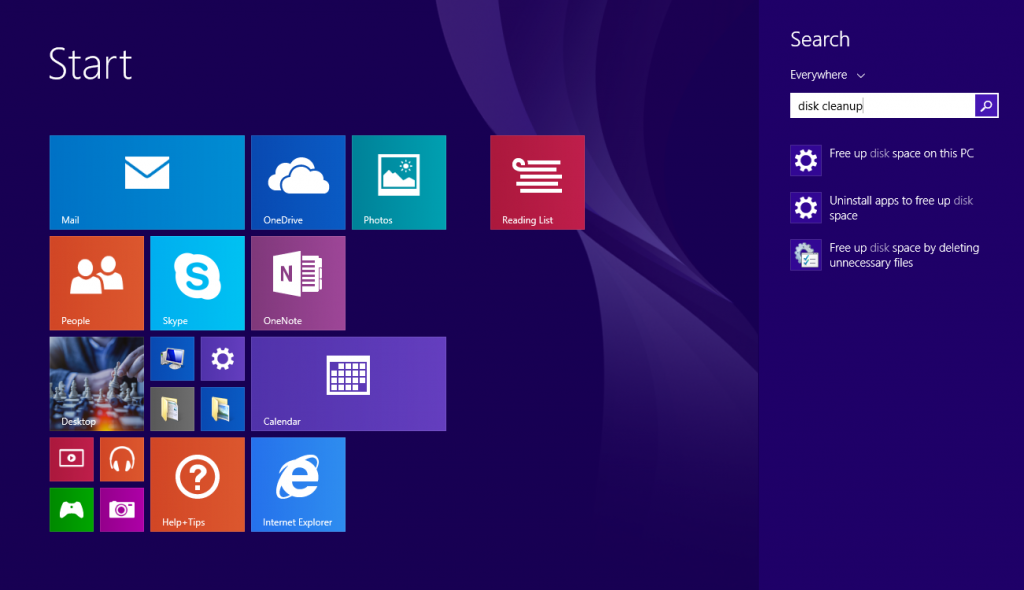This screenshot has height=590, width=1024.
Task: Open the Calendar tile
Action: coord(348,384)
